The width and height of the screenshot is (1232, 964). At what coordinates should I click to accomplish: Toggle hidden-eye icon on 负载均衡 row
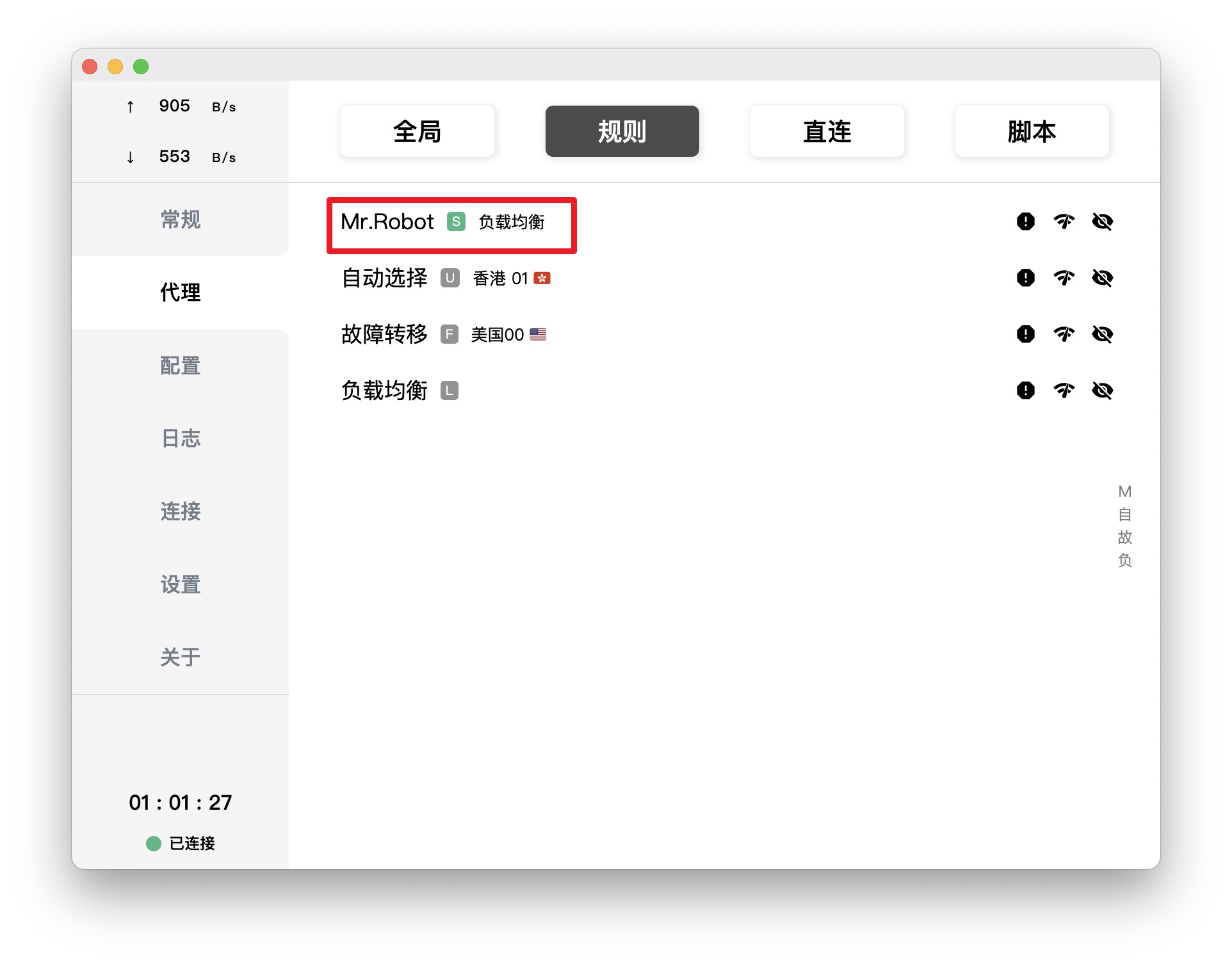coord(1102,390)
